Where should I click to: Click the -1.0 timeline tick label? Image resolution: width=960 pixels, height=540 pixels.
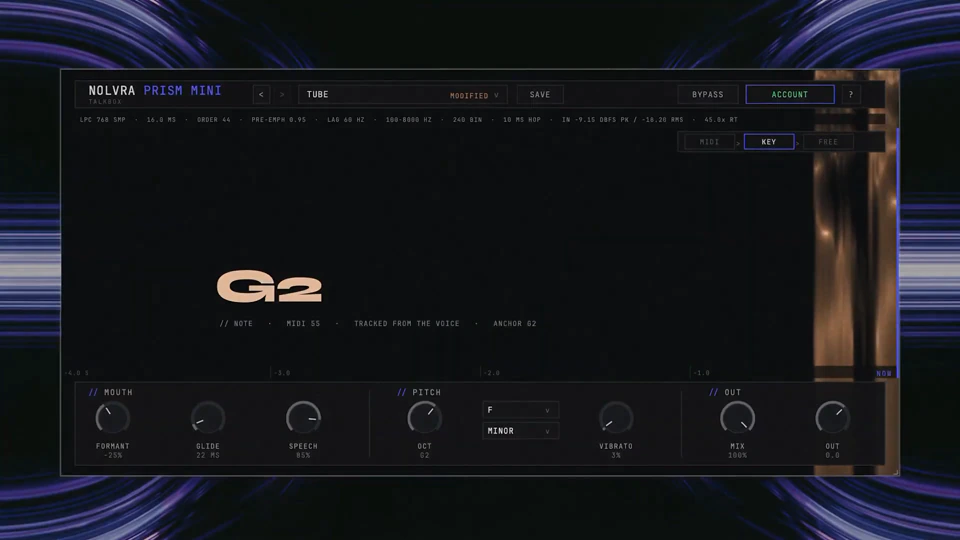coord(701,372)
